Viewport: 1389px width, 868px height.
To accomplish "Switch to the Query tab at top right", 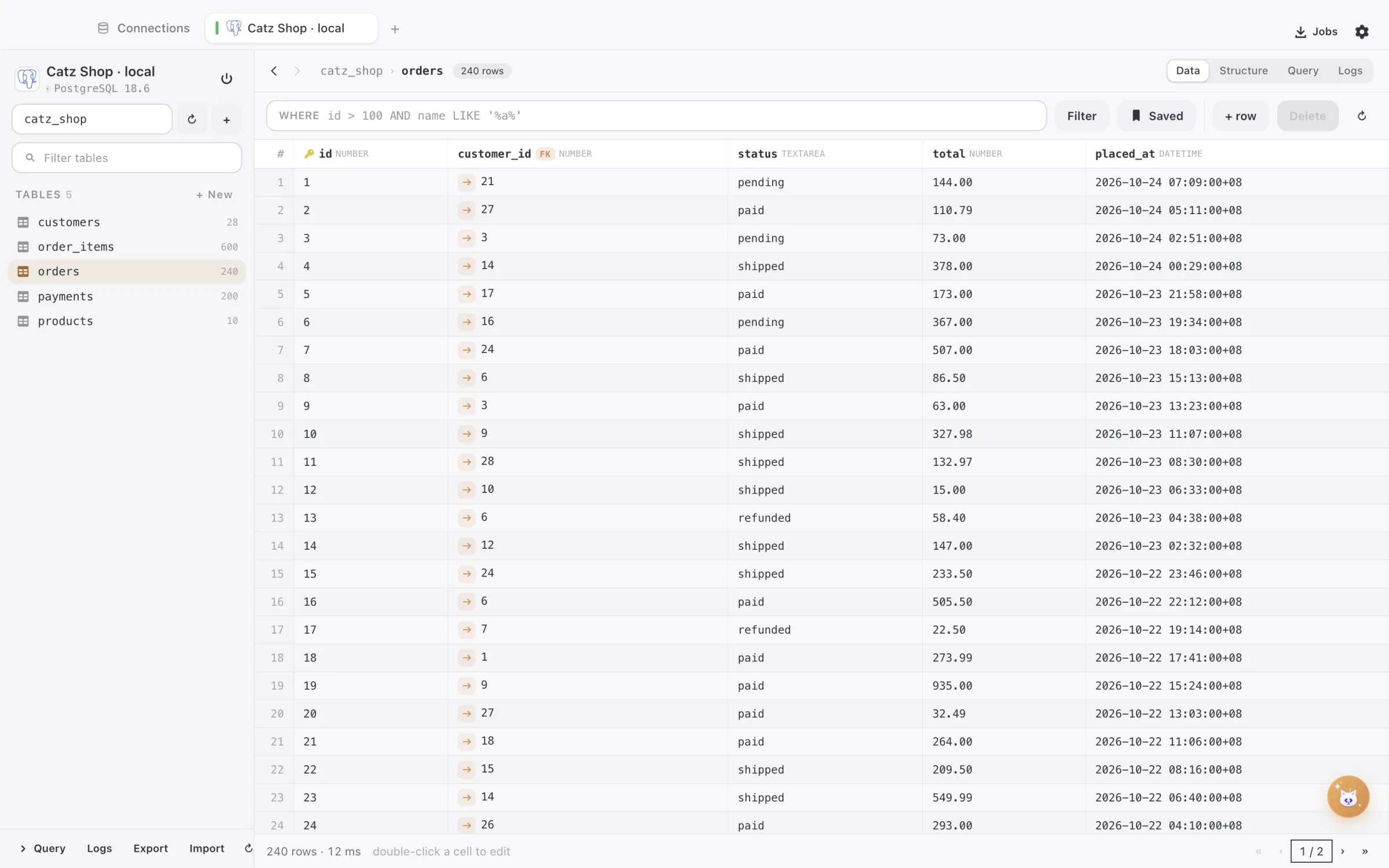I will tap(1303, 71).
